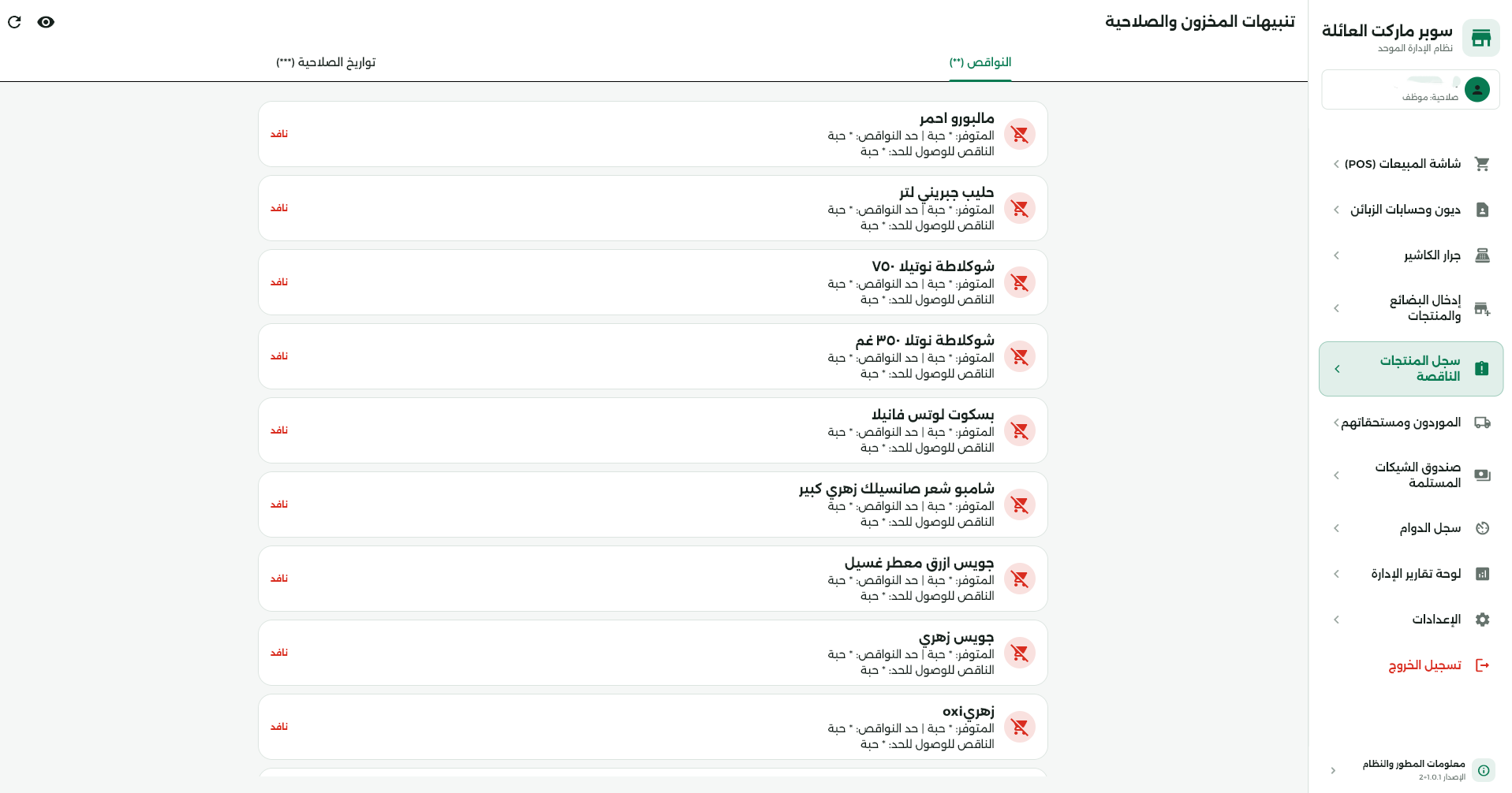Click the attendance log clock icon
Viewport: 1512px width, 793px height.
[x=1482, y=528]
